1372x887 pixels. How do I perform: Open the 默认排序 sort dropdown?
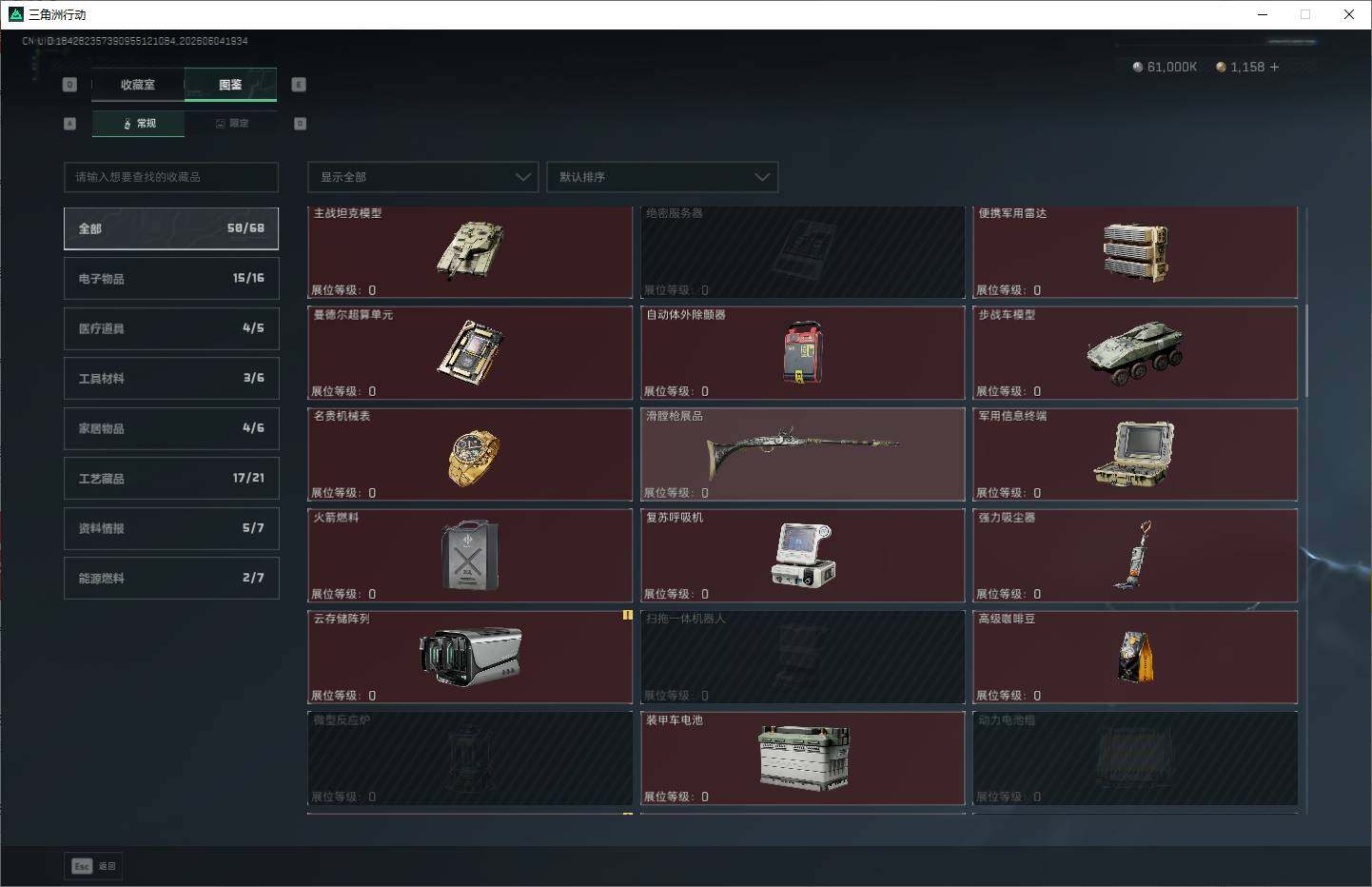click(662, 177)
